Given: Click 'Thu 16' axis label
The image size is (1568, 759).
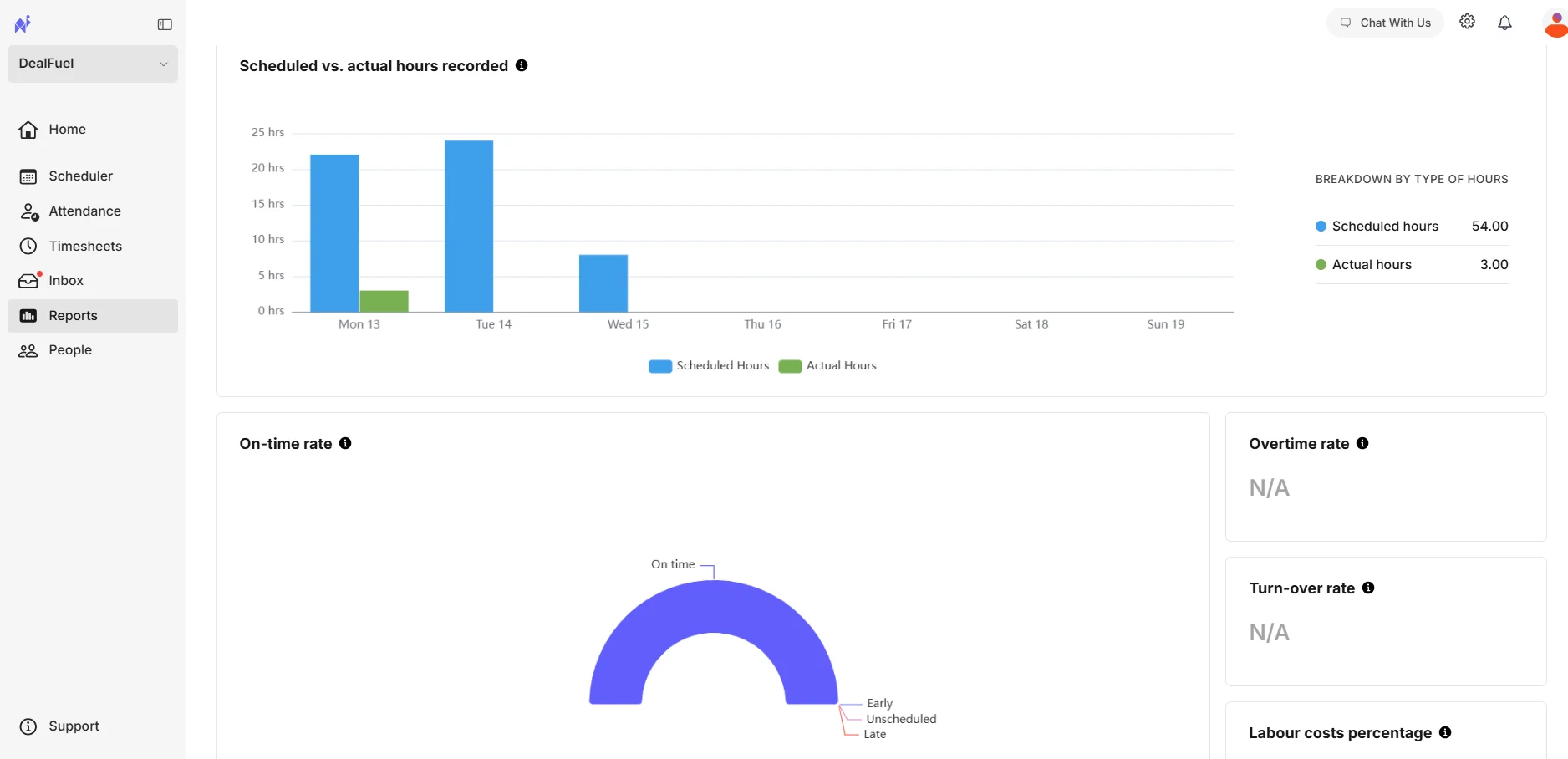Looking at the screenshot, I should click(x=762, y=324).
